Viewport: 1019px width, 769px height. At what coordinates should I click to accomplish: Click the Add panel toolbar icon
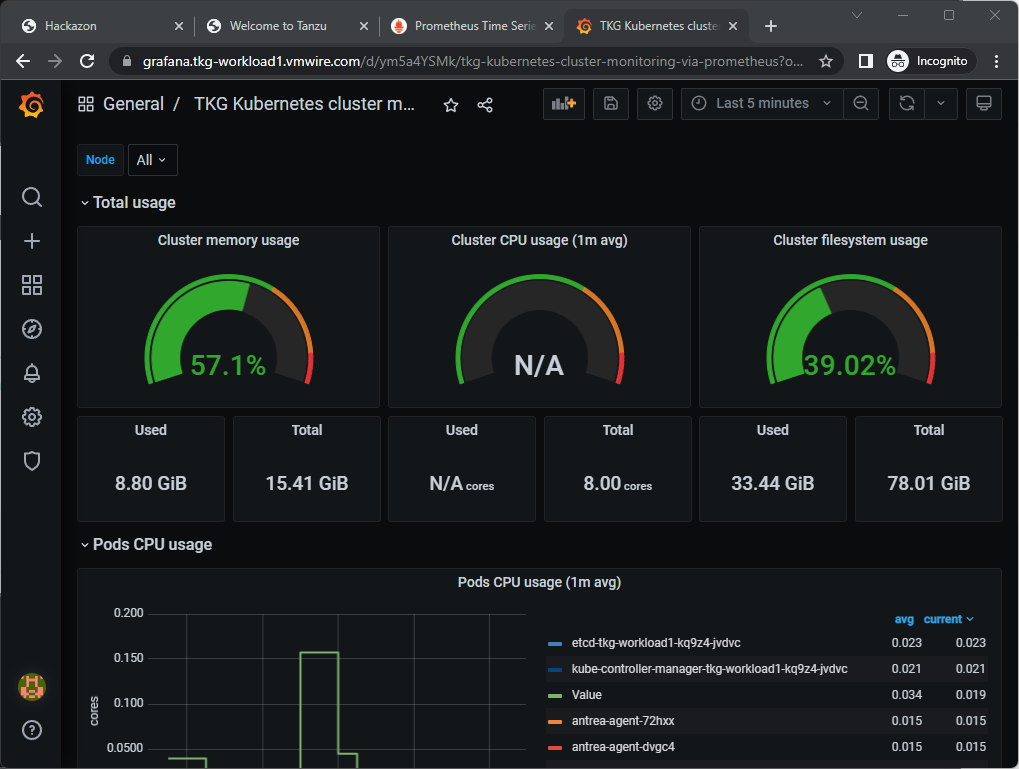(x=564, y=103)
